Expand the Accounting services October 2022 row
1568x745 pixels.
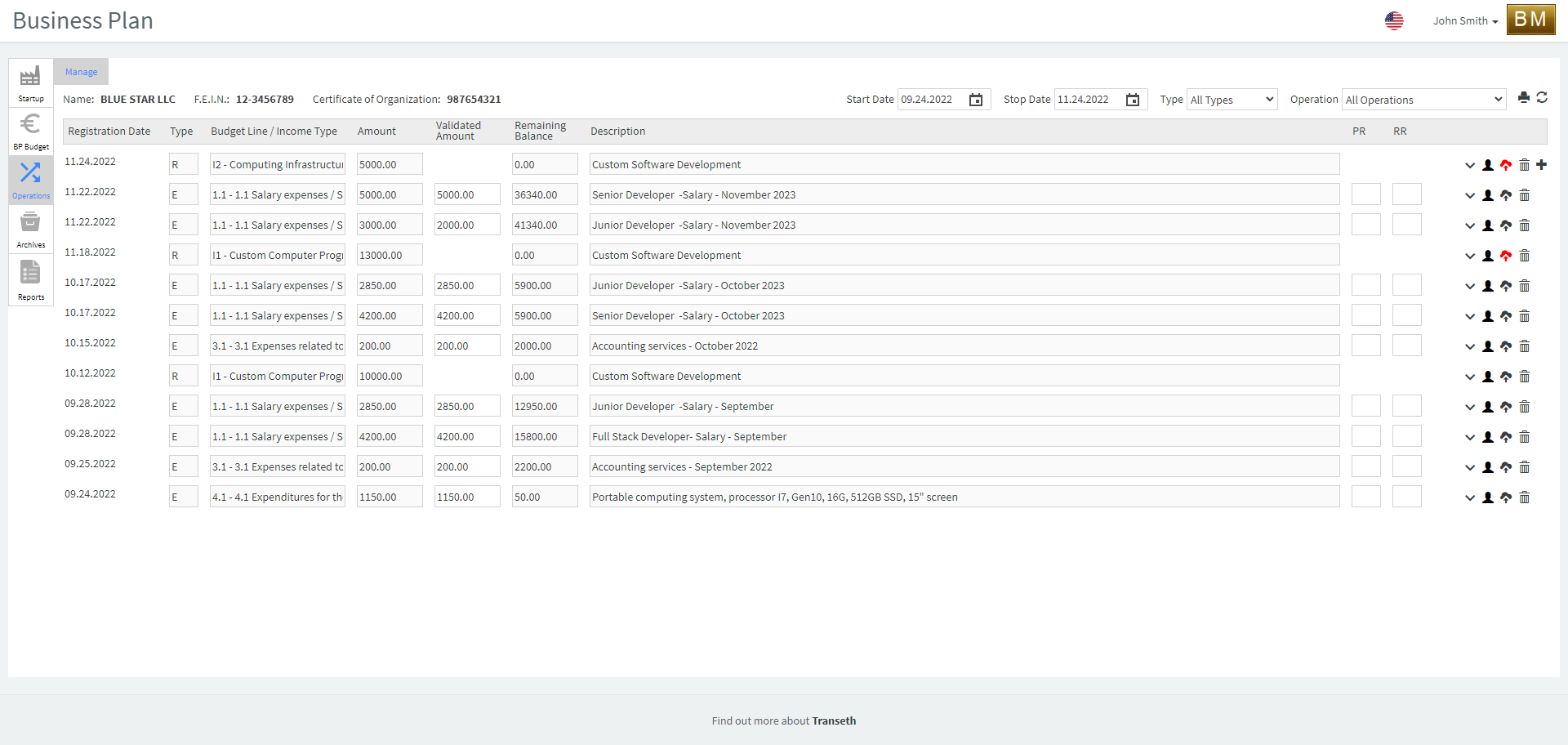[x=1470, y=347]
